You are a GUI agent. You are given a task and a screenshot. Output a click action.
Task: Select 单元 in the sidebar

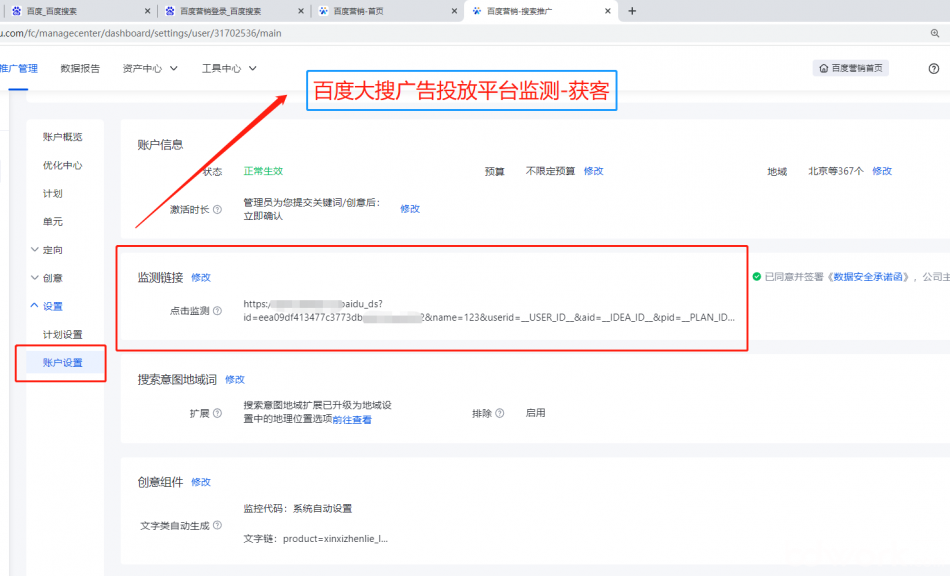click(53, 222)
